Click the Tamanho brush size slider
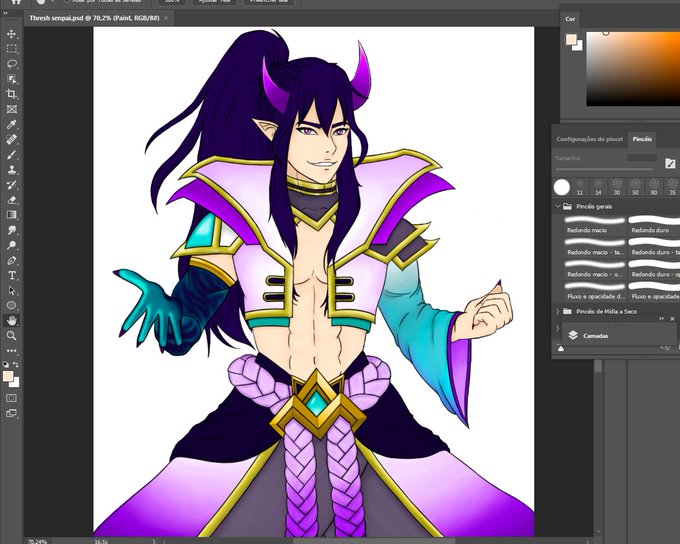The width and height of the screenshot is (680, 544). (x=604, y=169)
